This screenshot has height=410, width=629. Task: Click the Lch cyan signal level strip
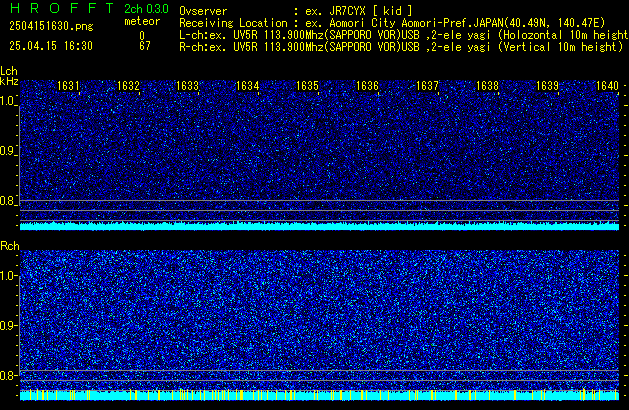pyautogui.click(x=319, y=226)
